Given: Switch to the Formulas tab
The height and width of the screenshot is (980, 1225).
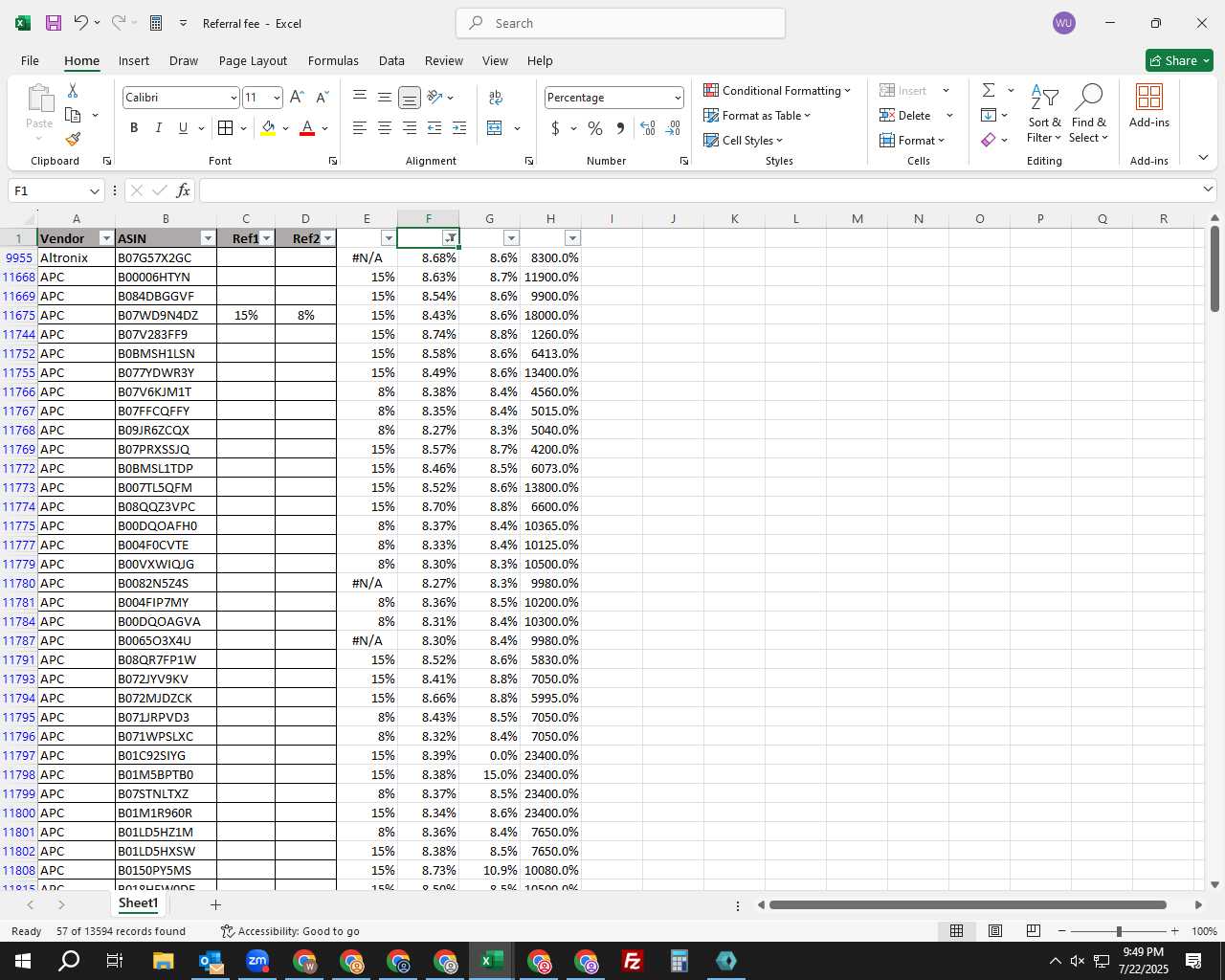Looking at the screenshot, I should click(x=333, y=60).
